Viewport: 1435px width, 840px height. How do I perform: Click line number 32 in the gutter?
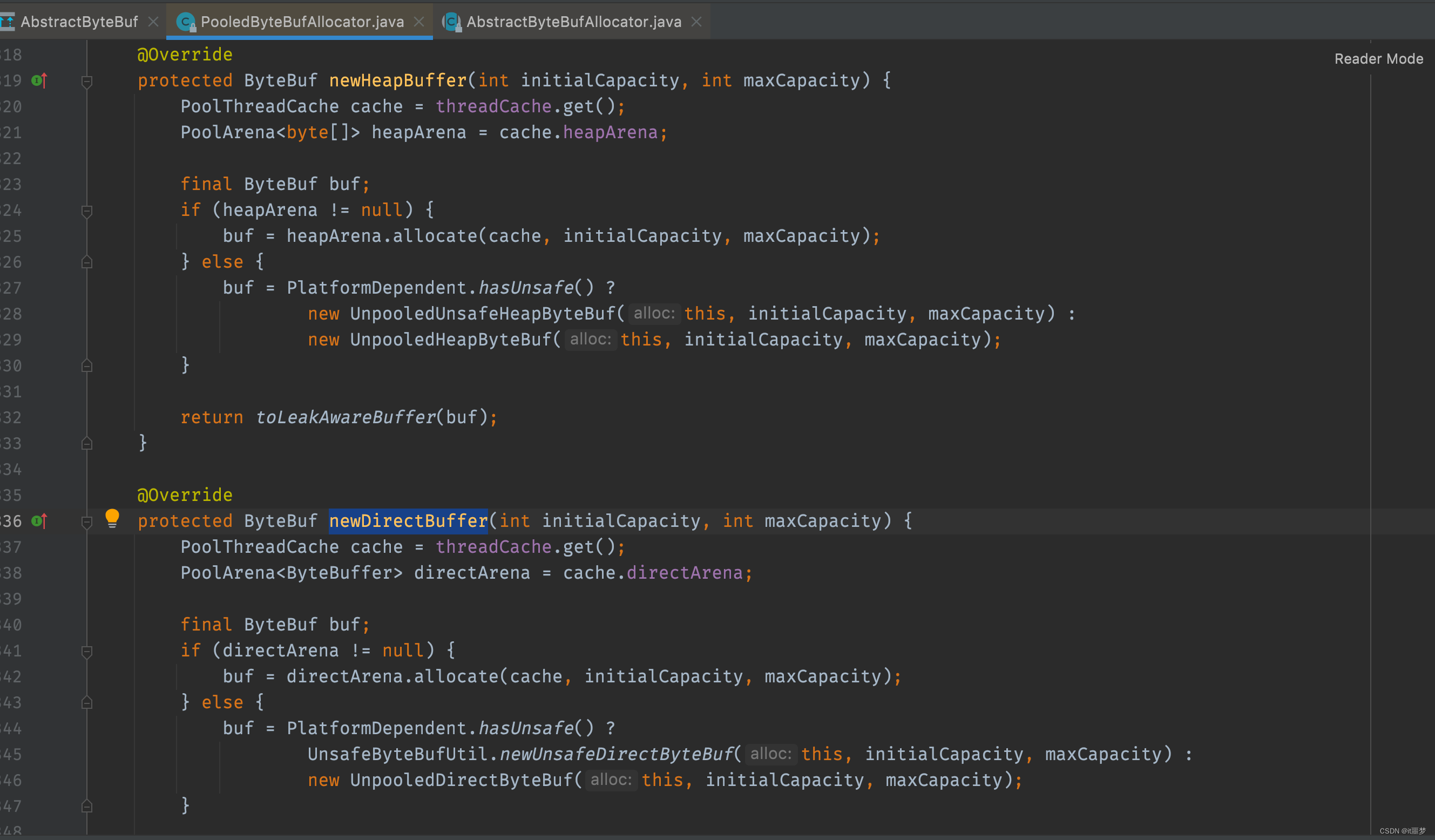pos(11,417)
